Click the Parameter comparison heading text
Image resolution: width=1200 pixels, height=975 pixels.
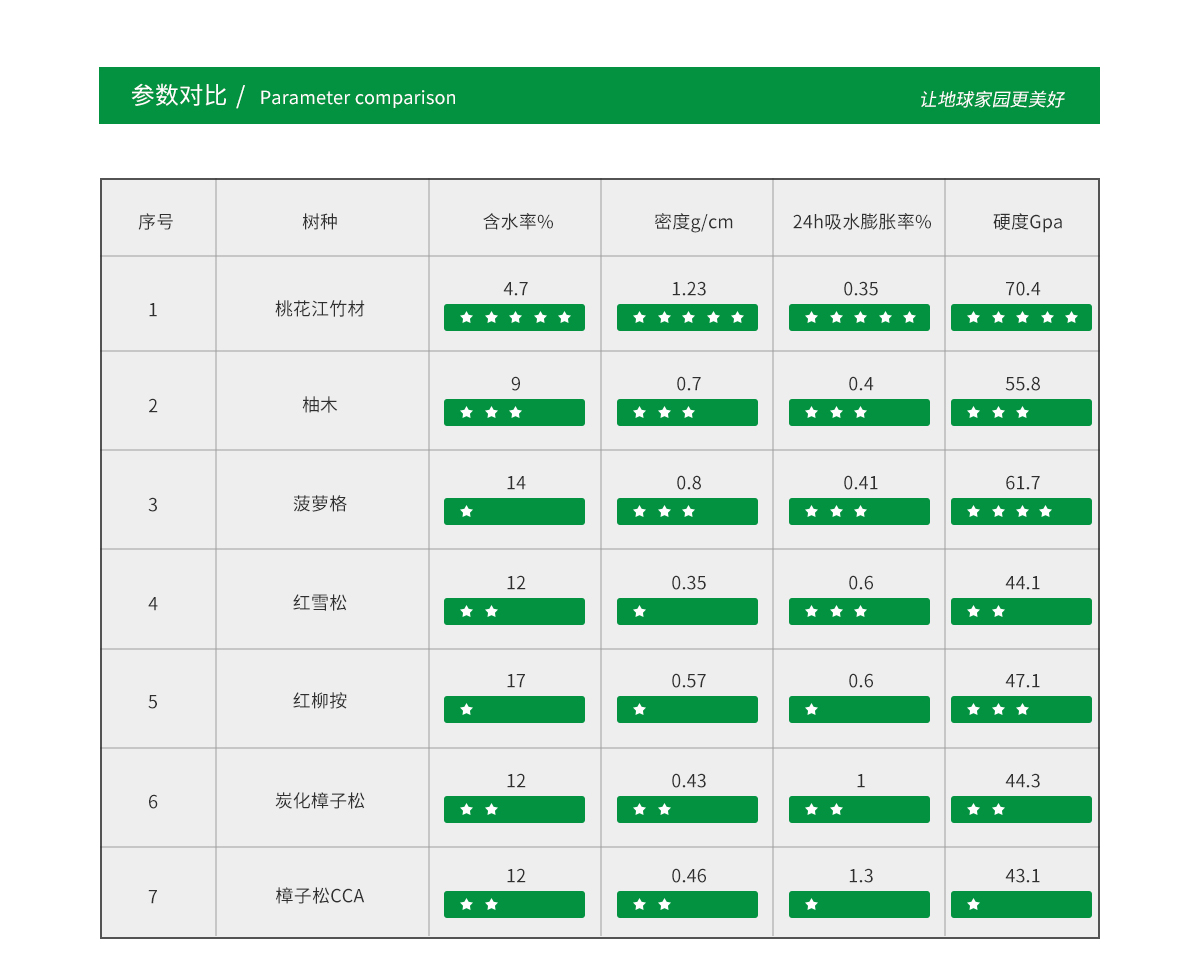(357, 98)
